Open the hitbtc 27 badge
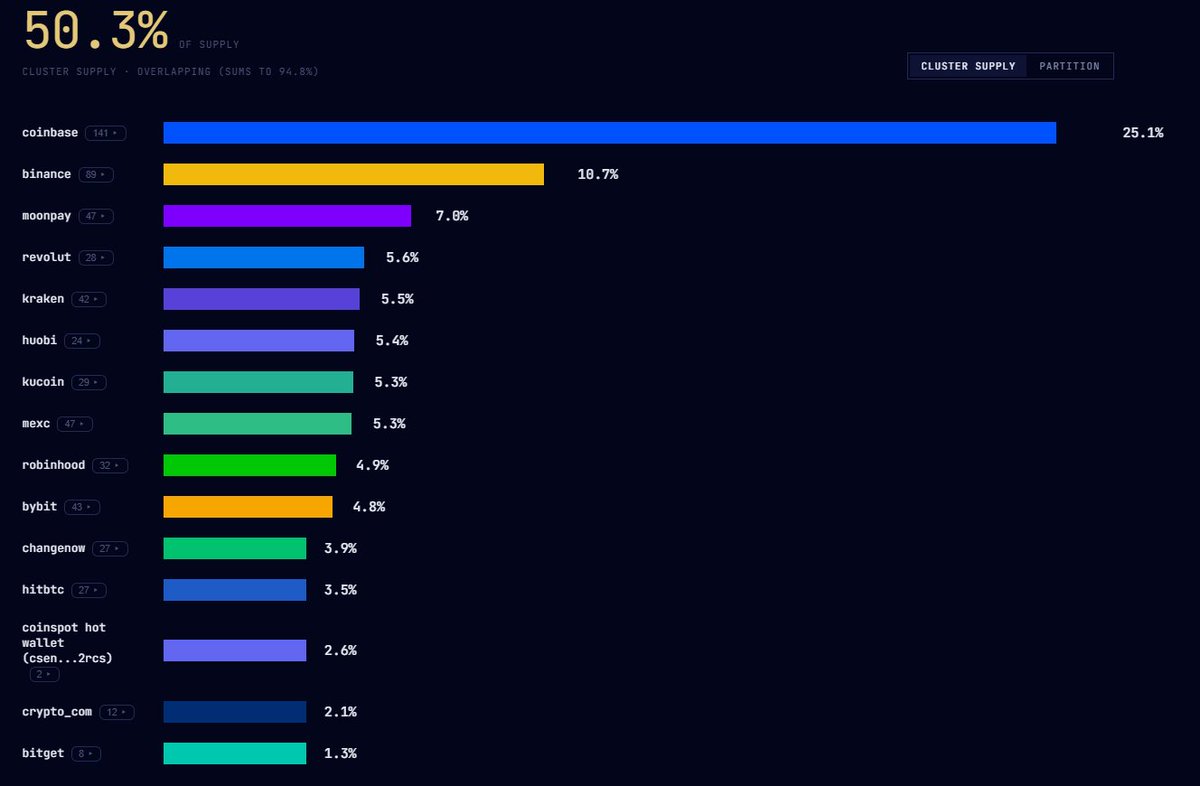Screen dimensions: 1200x786 tap(89, 590)
